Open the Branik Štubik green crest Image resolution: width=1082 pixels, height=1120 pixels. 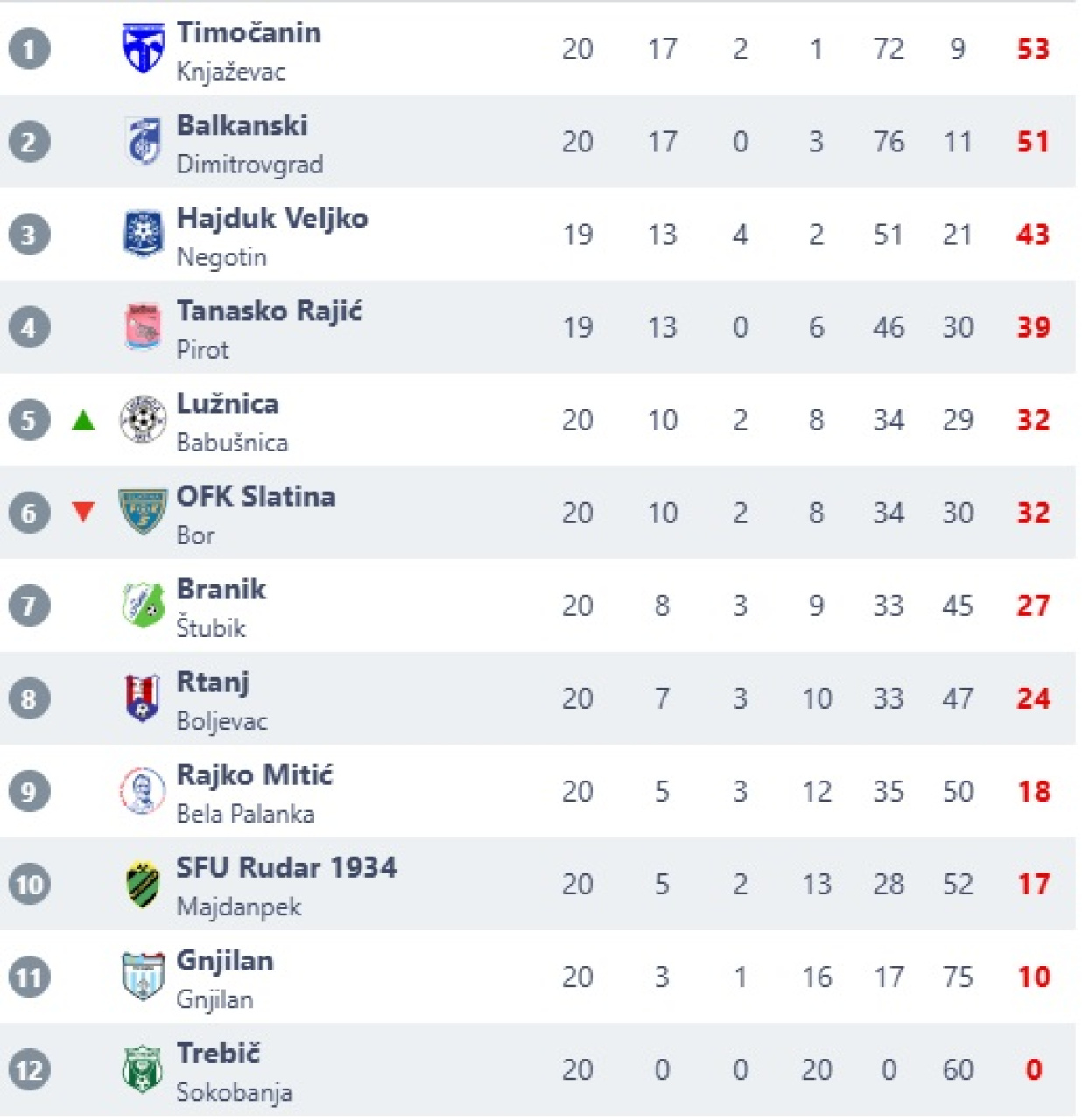point(143,605)
